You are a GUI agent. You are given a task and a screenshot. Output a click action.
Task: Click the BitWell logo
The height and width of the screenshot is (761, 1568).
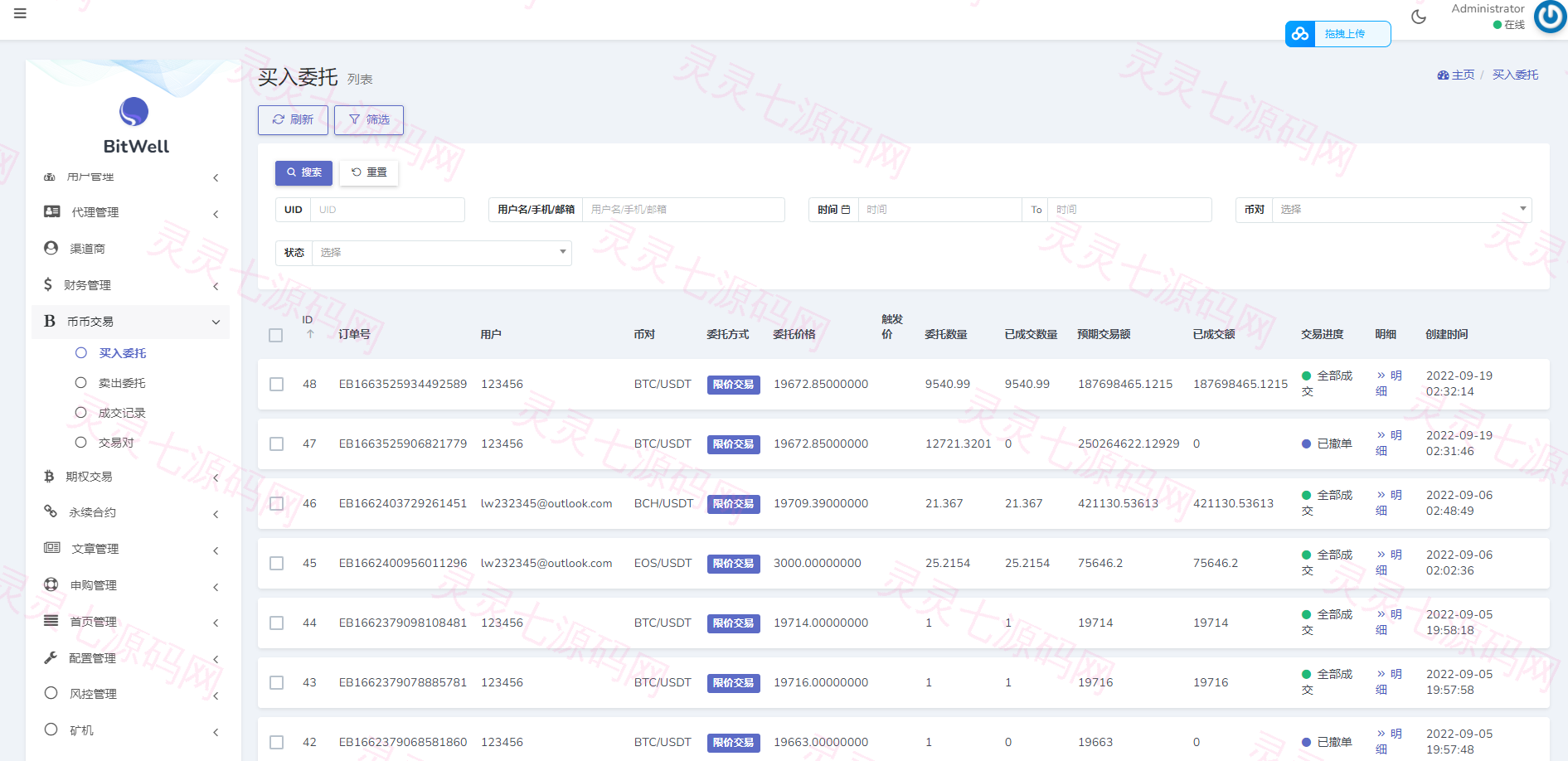(x=133, y=112)
